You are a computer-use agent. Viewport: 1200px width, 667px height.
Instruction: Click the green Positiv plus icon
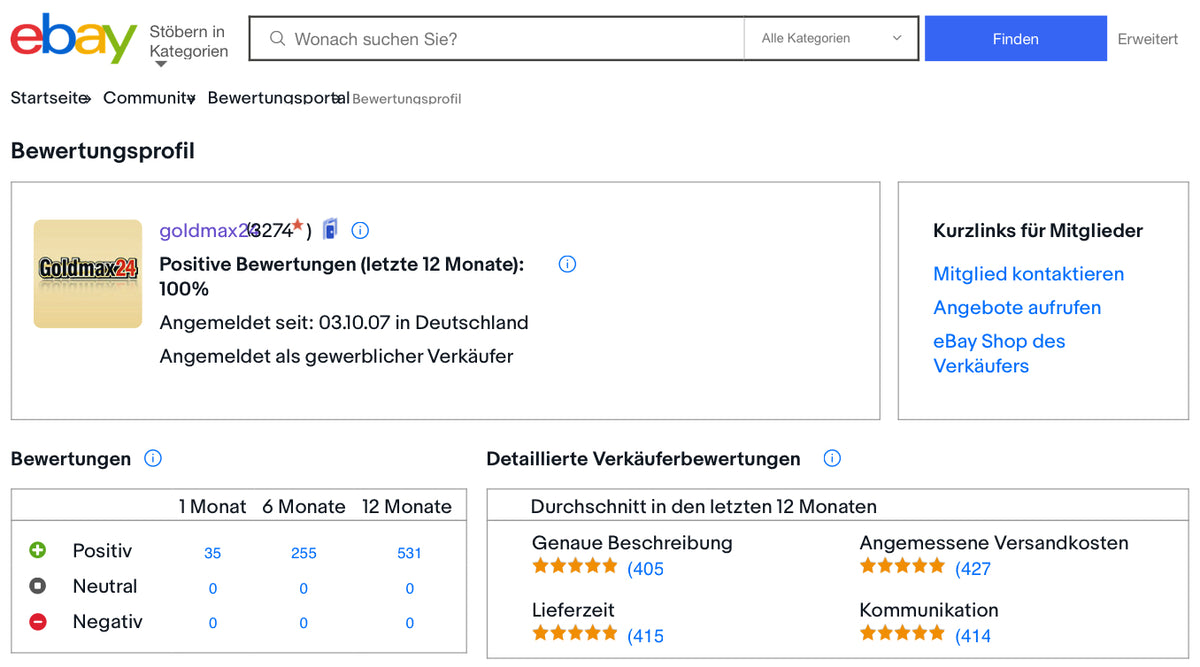38,550
